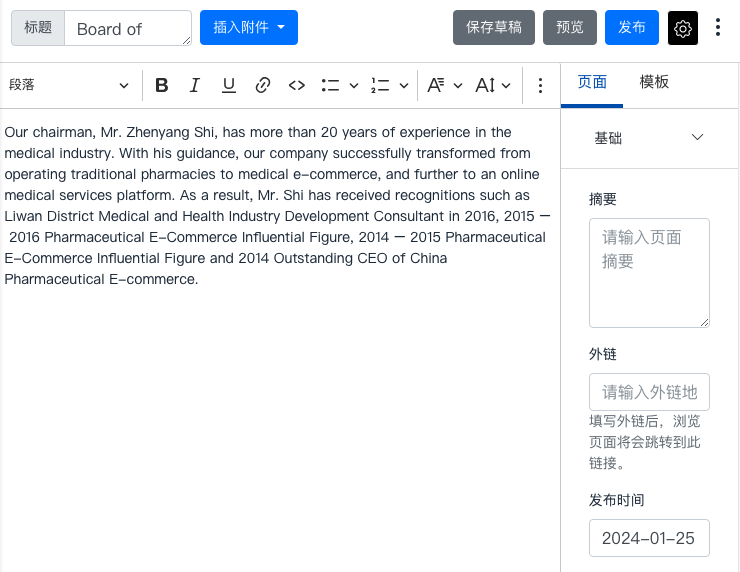Viewport: 740px width, 572px height.
Task: Click the numbered list icon
Action: pos(380,86)
